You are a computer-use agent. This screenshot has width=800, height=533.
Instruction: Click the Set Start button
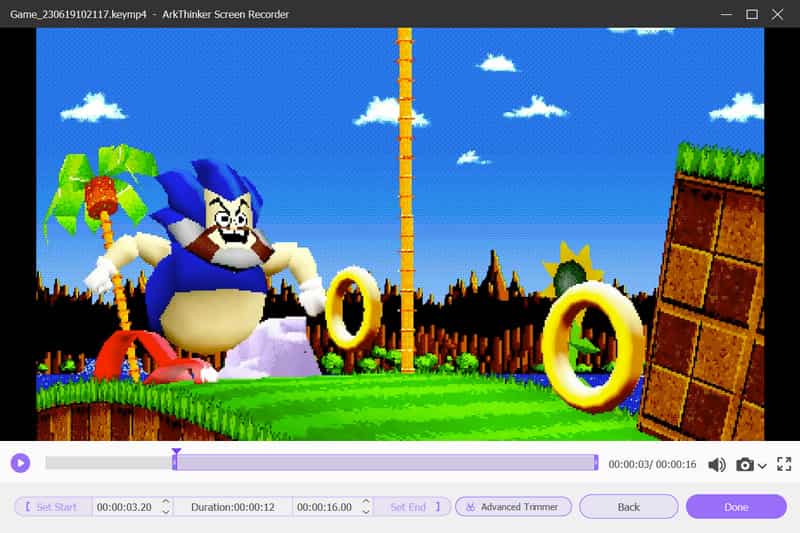[53, 507]
